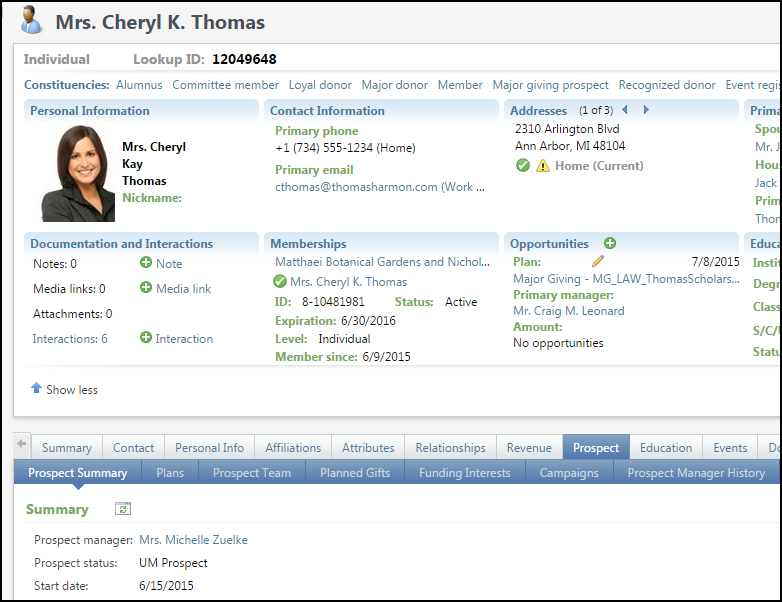
Task: Click the Major donor constituency link
Action: click(394, 85)
